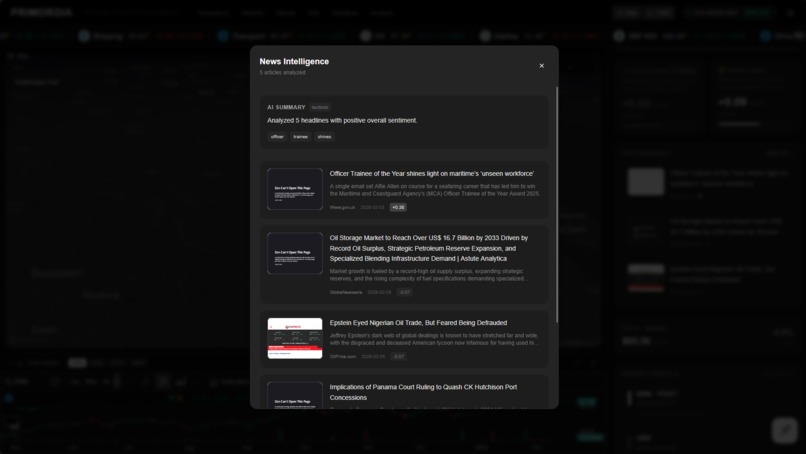The image size is (806, 454).
Task: Select the 'officer' keyword tag
Action: 277,137
